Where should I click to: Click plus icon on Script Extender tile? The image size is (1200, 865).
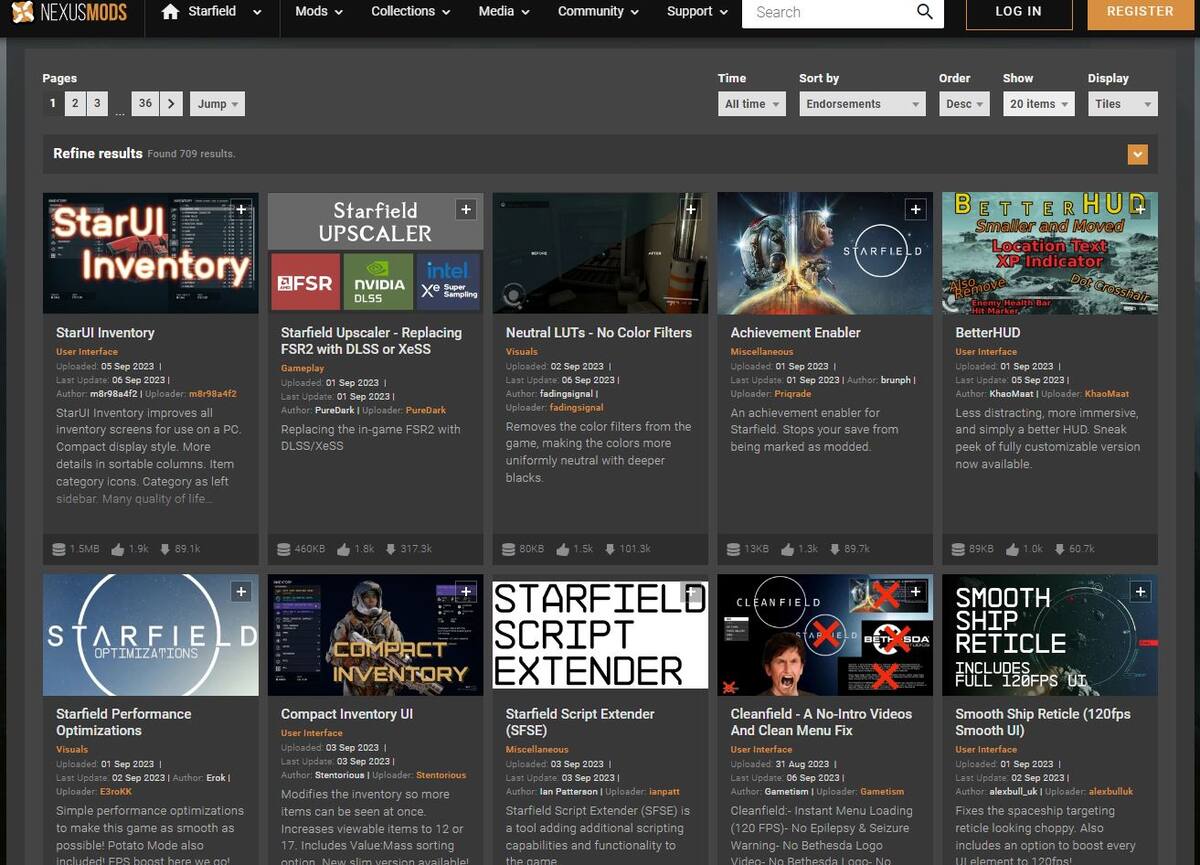coord(690,592)
